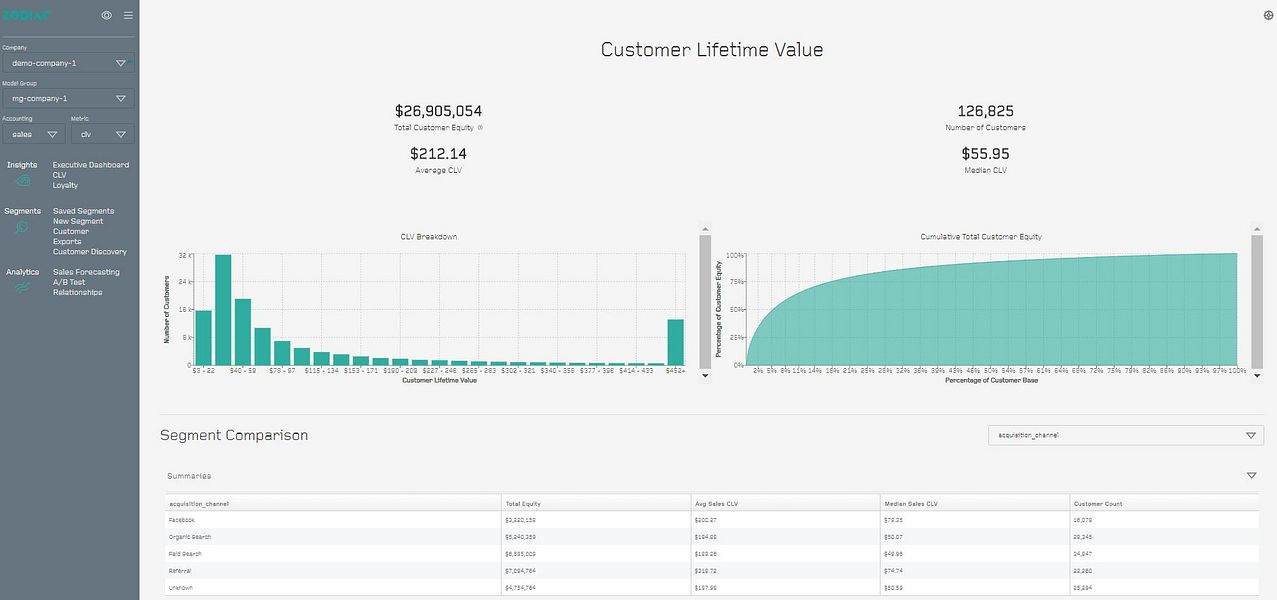Click the Analytics waves icon

[22, 288]
